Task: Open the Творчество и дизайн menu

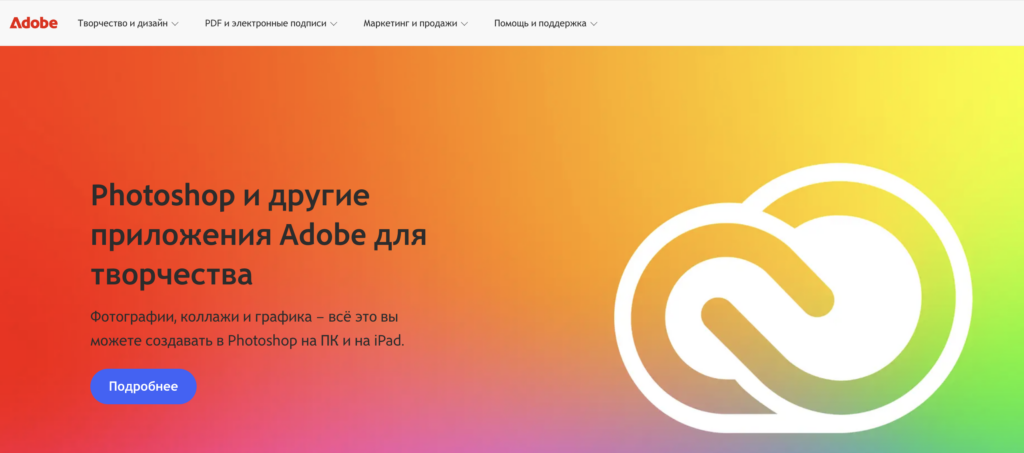Action: pyautogui.click(x=128, y=23)
